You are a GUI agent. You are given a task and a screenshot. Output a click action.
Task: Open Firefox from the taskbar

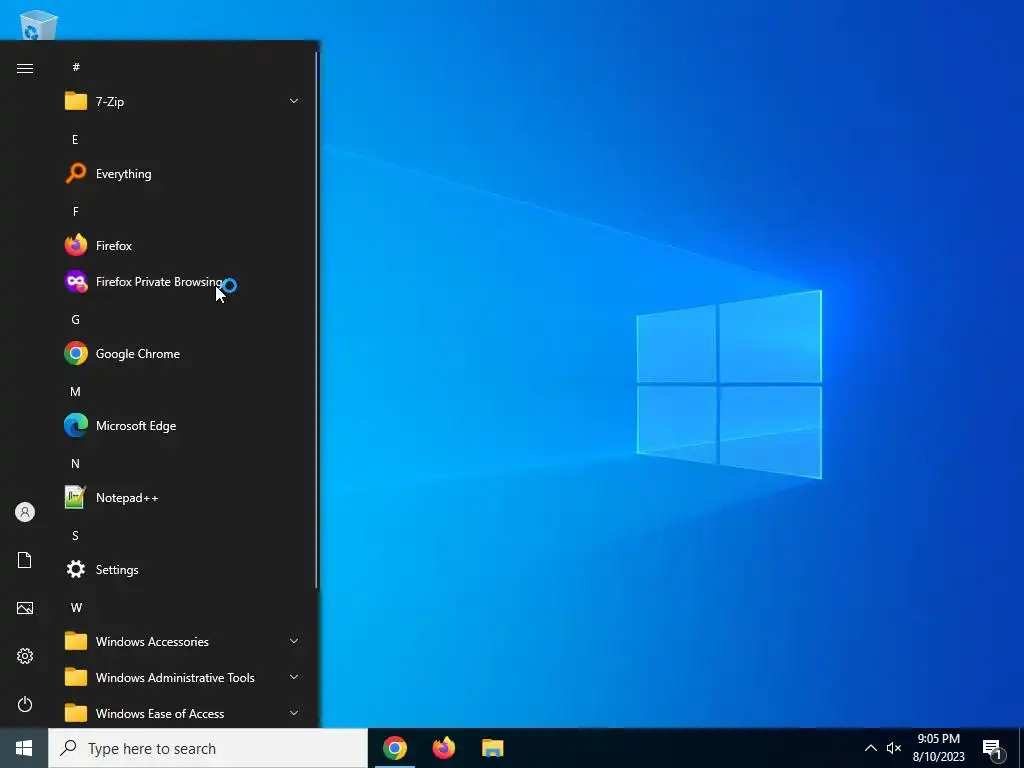coord(443,748)
